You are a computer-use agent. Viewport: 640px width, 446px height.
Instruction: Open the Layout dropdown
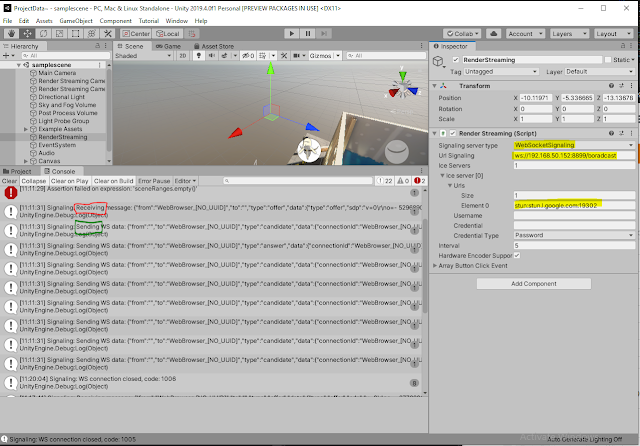click(x=613, y=33)
